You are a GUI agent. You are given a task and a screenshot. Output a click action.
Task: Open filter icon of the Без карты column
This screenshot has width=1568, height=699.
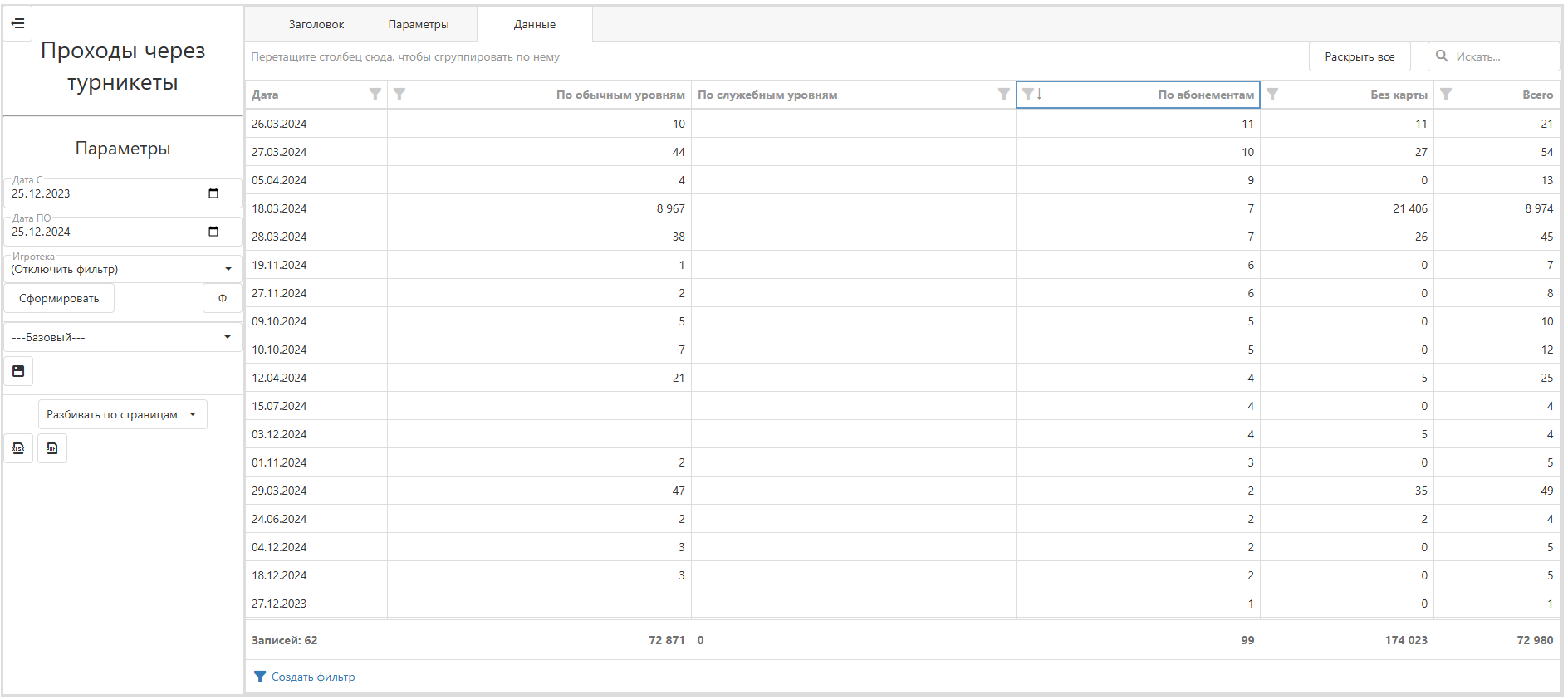click(x=1272, y=94)
